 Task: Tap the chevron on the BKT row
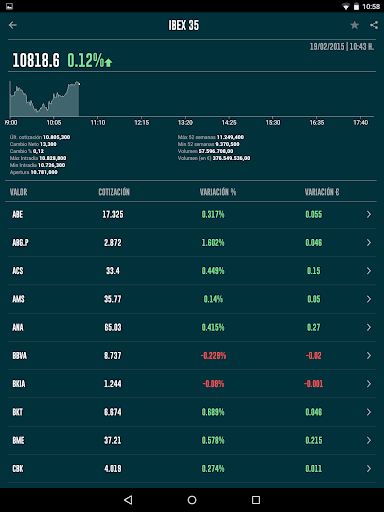click(369, 412)
